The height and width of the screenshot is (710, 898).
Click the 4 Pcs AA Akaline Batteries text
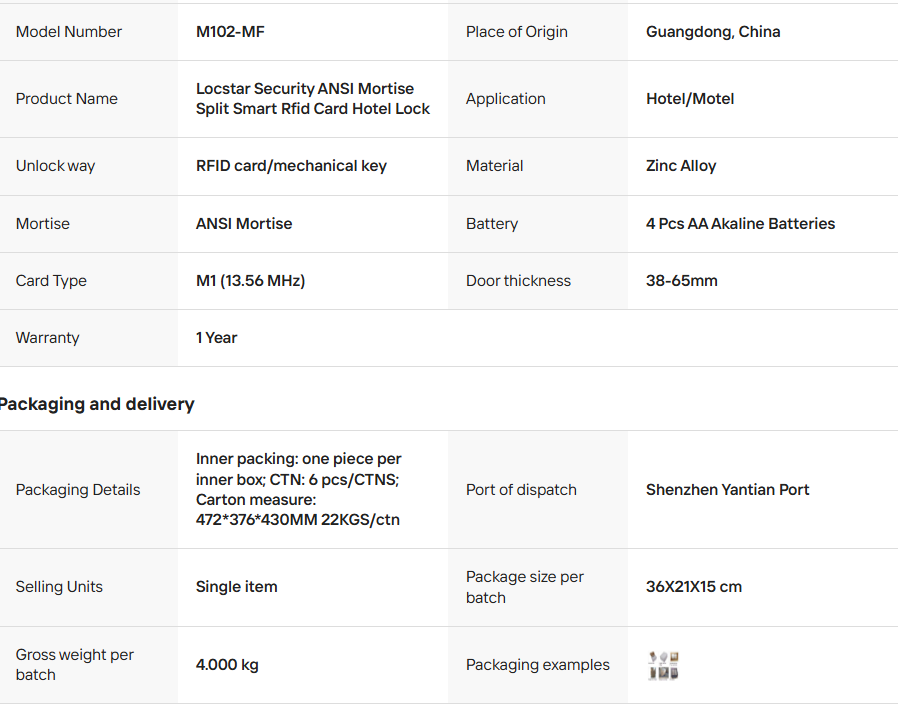coord(740,224)
